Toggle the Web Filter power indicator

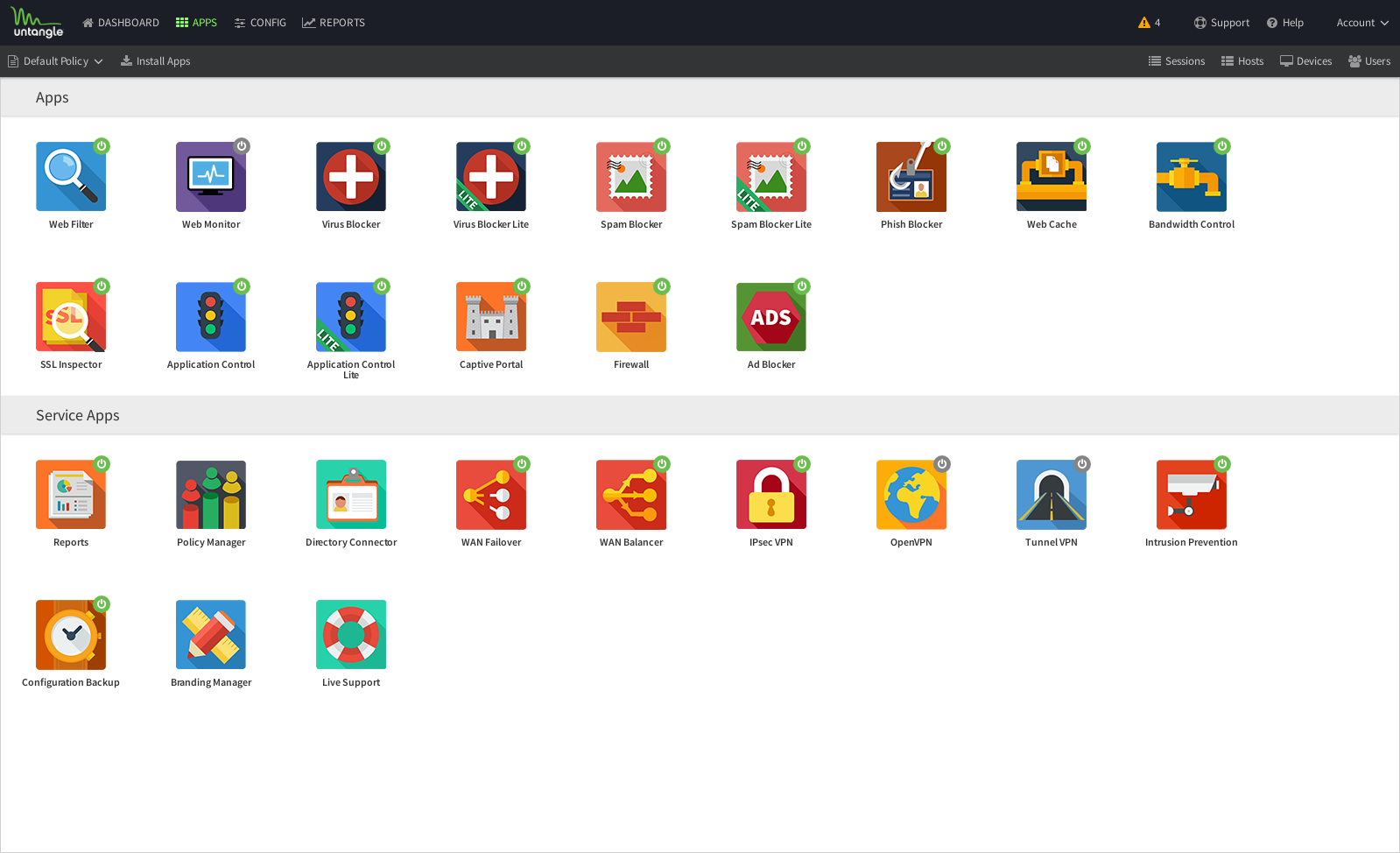pos(102,146)
